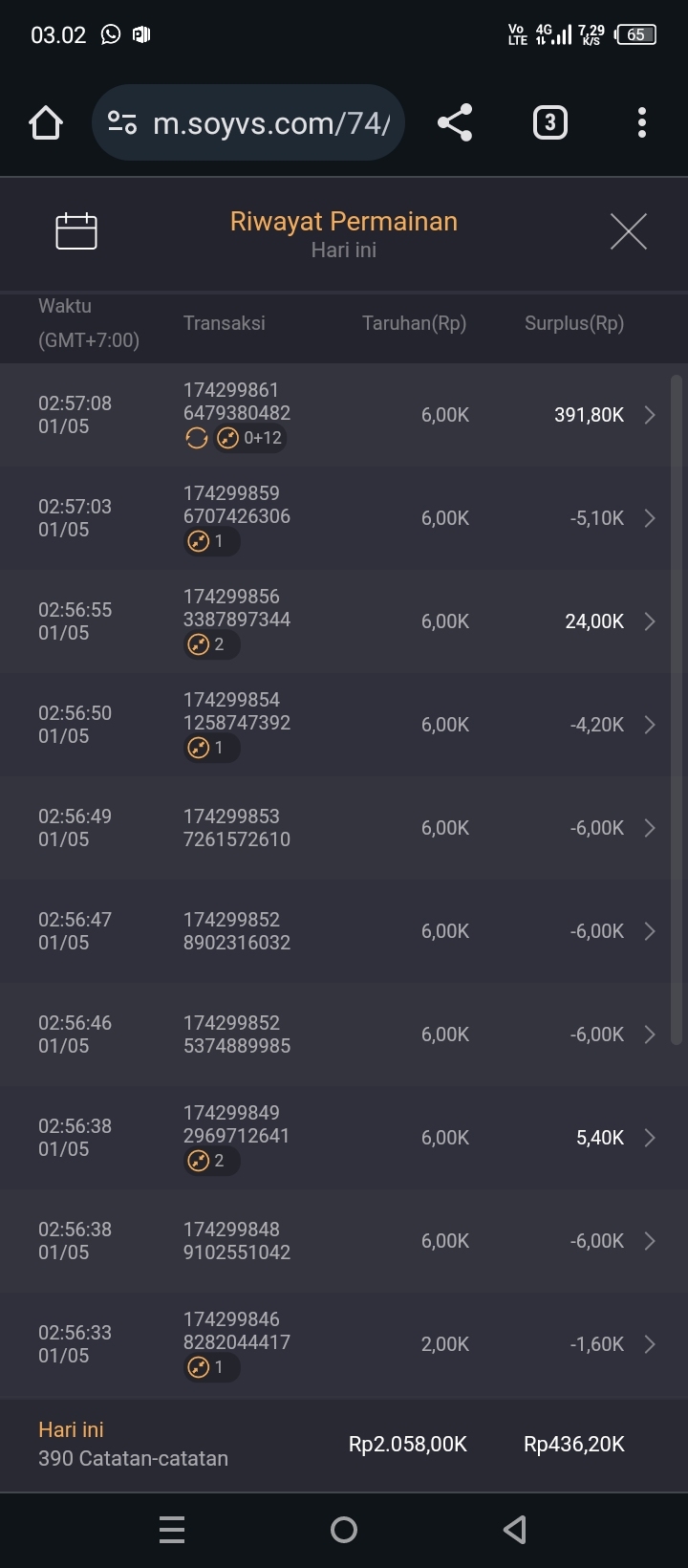Viewport: 688px width, 1568px height.
Task: Open the browser three-dot menu
Action: 641,123
